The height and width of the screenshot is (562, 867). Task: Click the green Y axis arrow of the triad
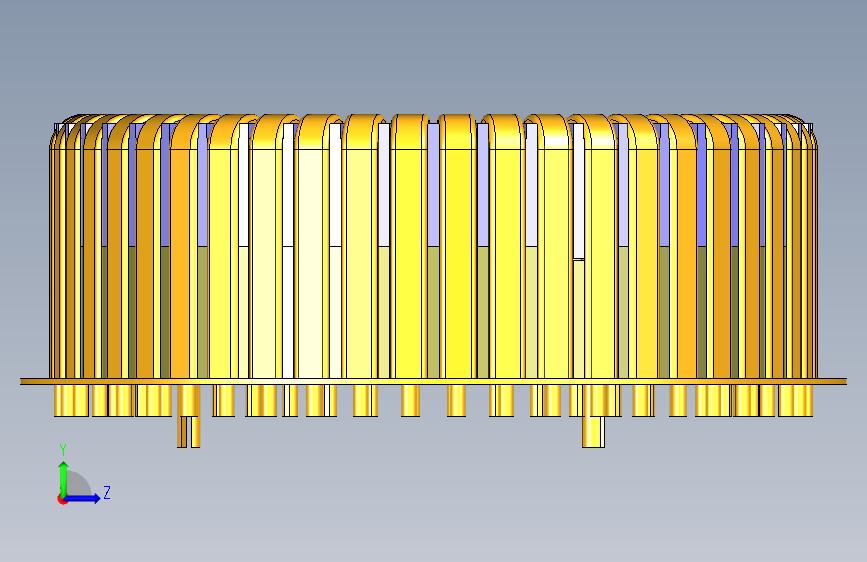[64, 478]
